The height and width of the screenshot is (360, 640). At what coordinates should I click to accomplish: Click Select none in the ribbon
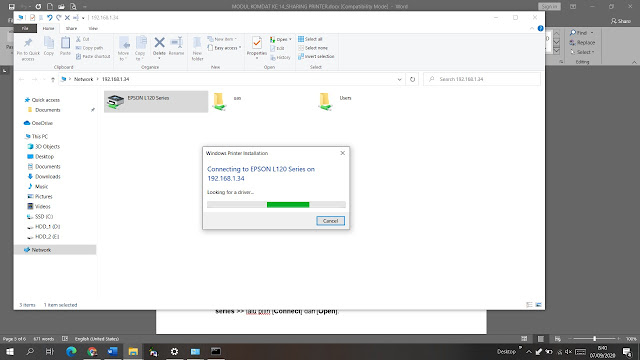tap(313, 48)
